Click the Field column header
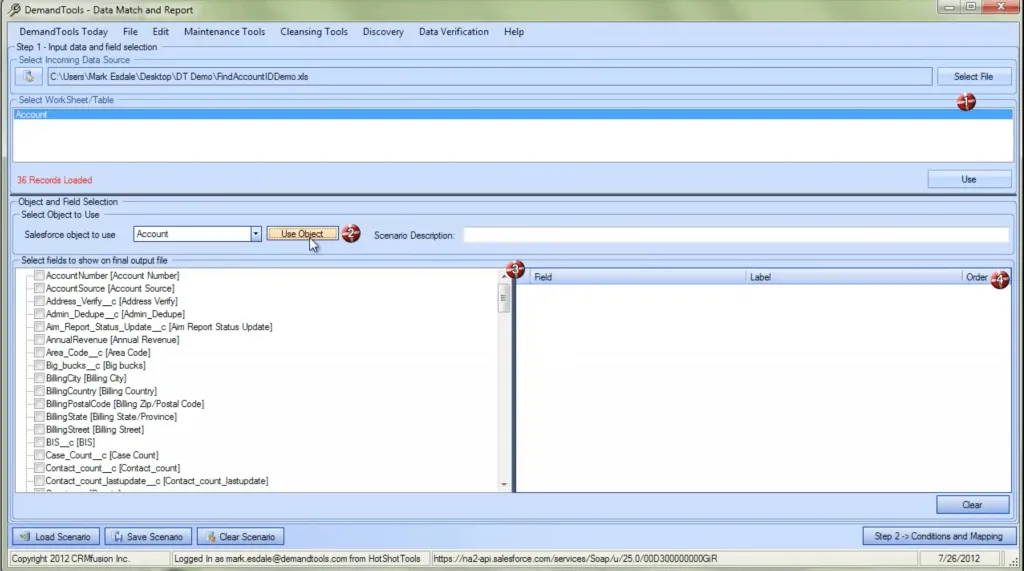Image resolution: width=1024 pixels, height=571 pixels. [637, 277]
